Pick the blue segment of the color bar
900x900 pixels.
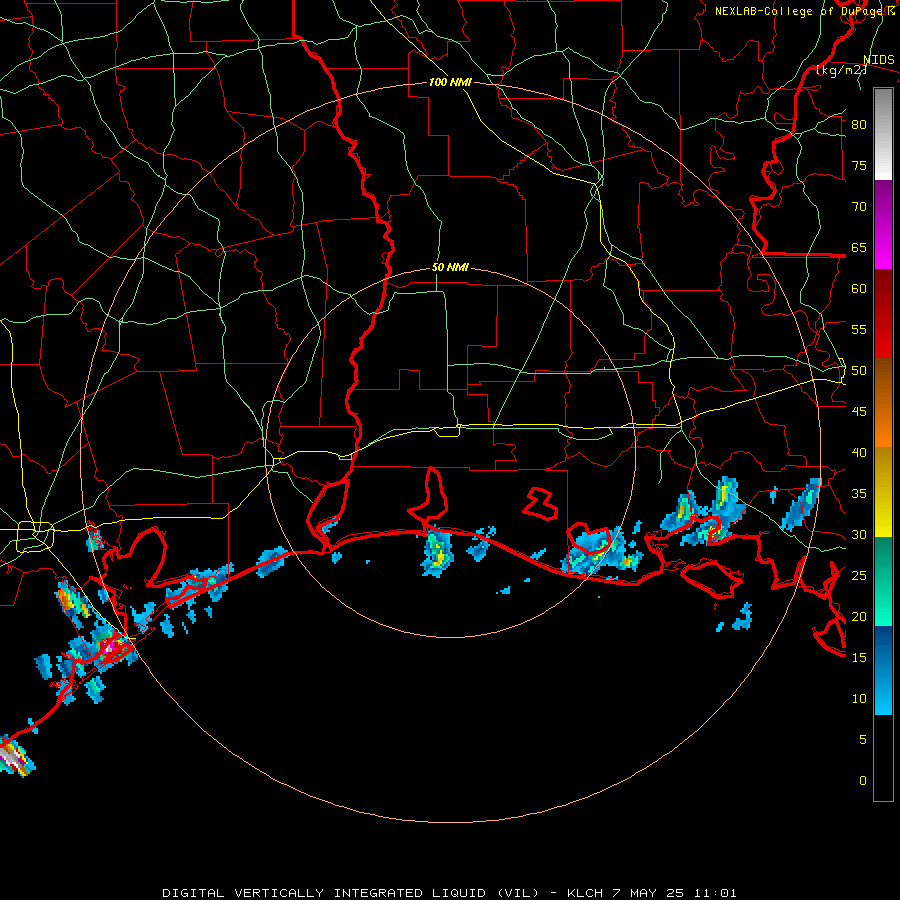(883, 670)
